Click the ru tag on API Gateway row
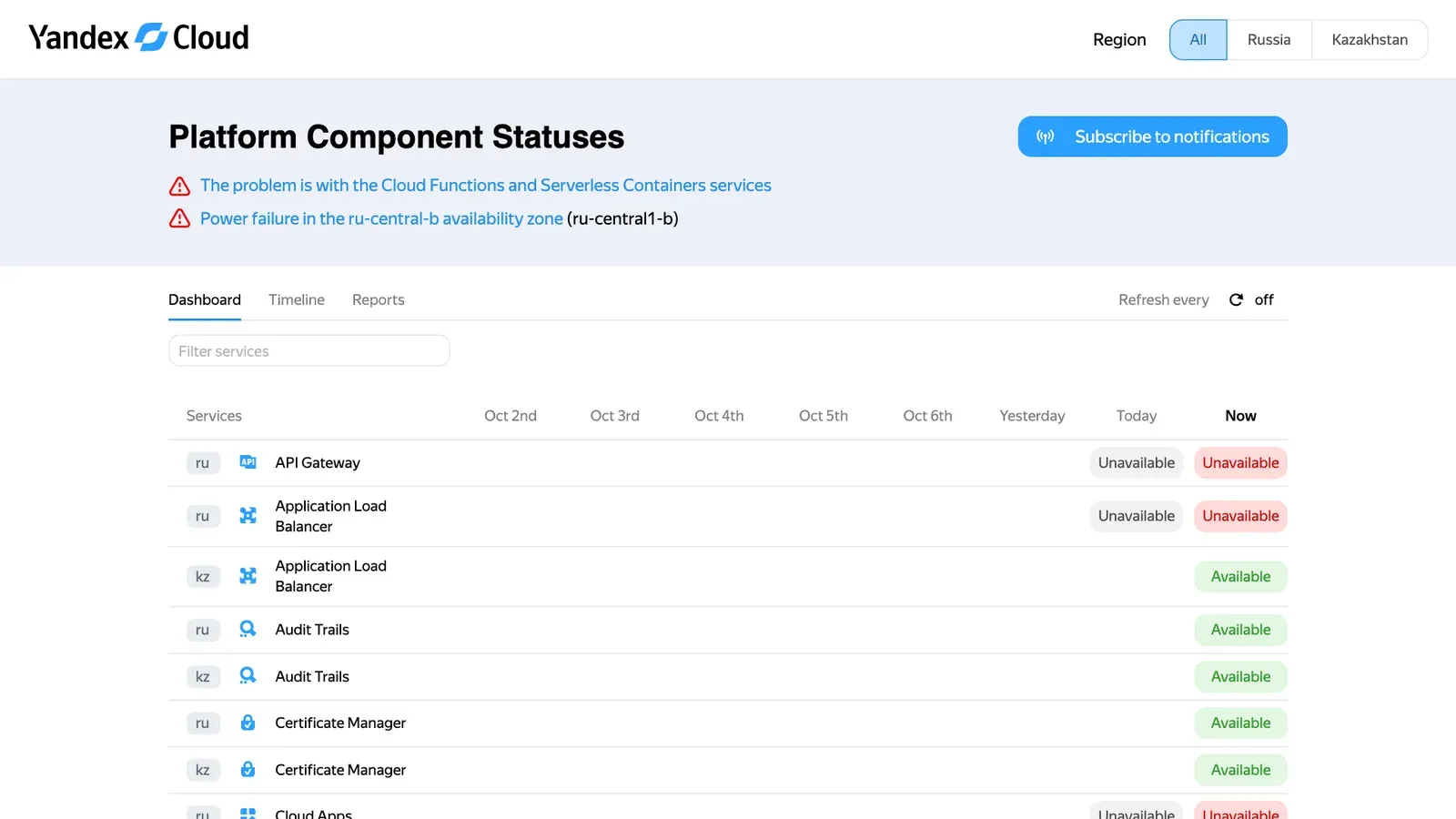Image resolution: width=1456 pixels, height=819 pixels. [203, 462]
